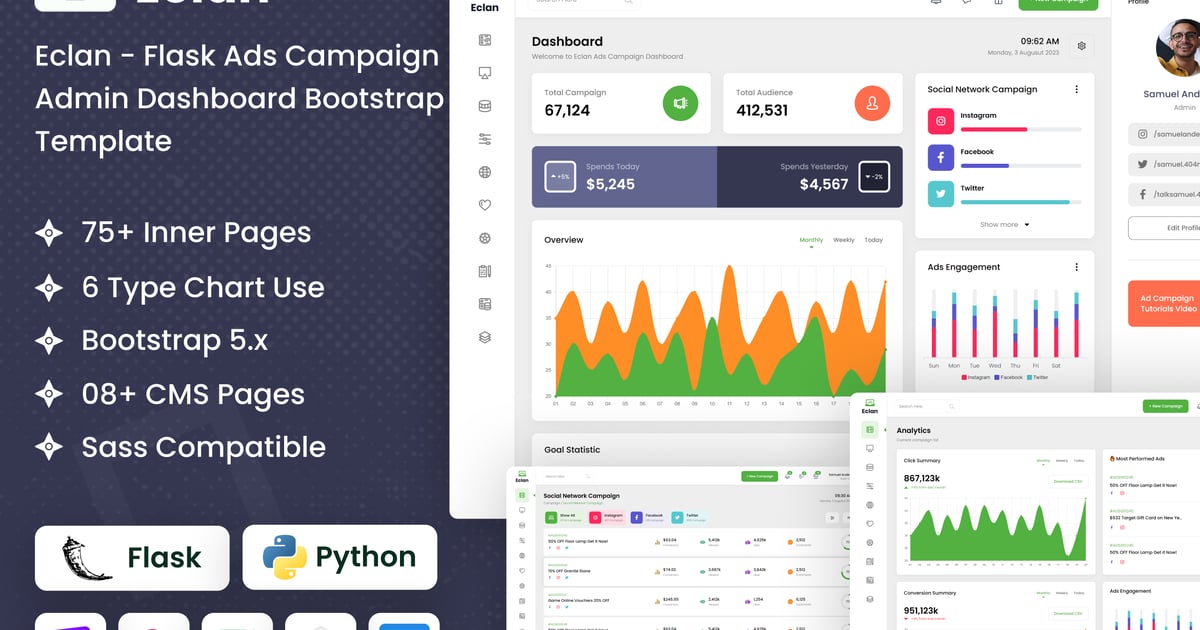Open the /talksamuel Facebook profile link

pyautogui.click(x=1164, y=195)
